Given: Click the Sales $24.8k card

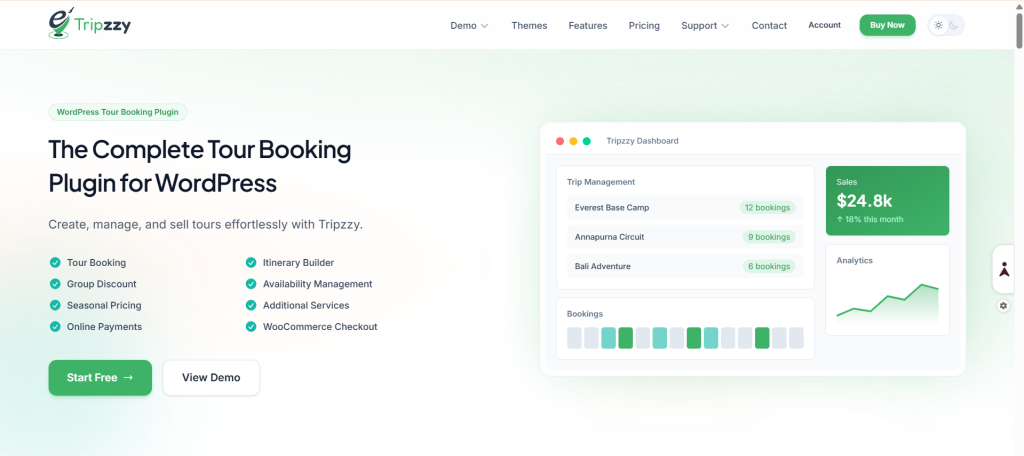Looking at the screenshot, I should pos(887,201).
